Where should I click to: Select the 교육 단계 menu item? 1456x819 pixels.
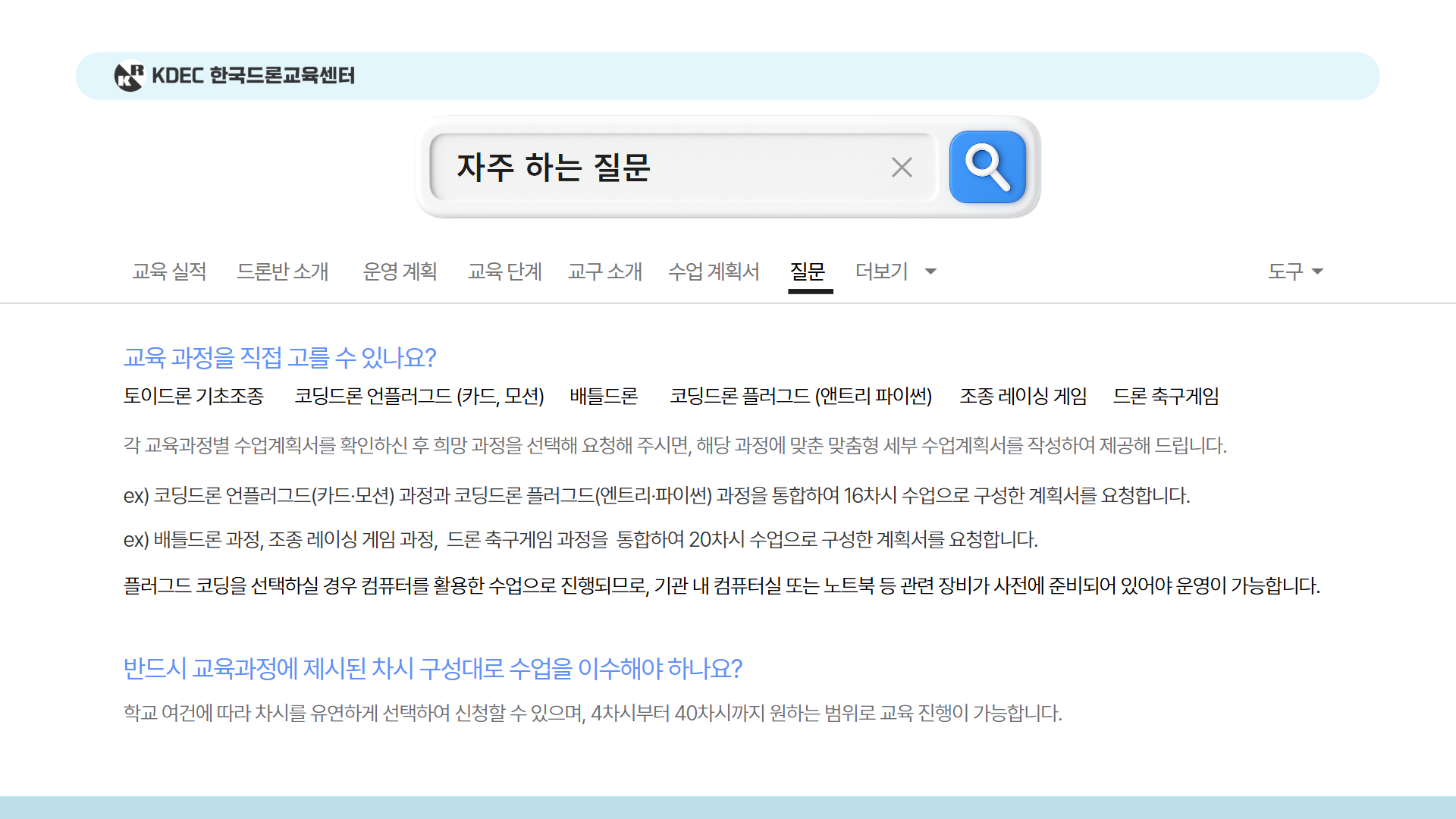(x=504, y=272)
